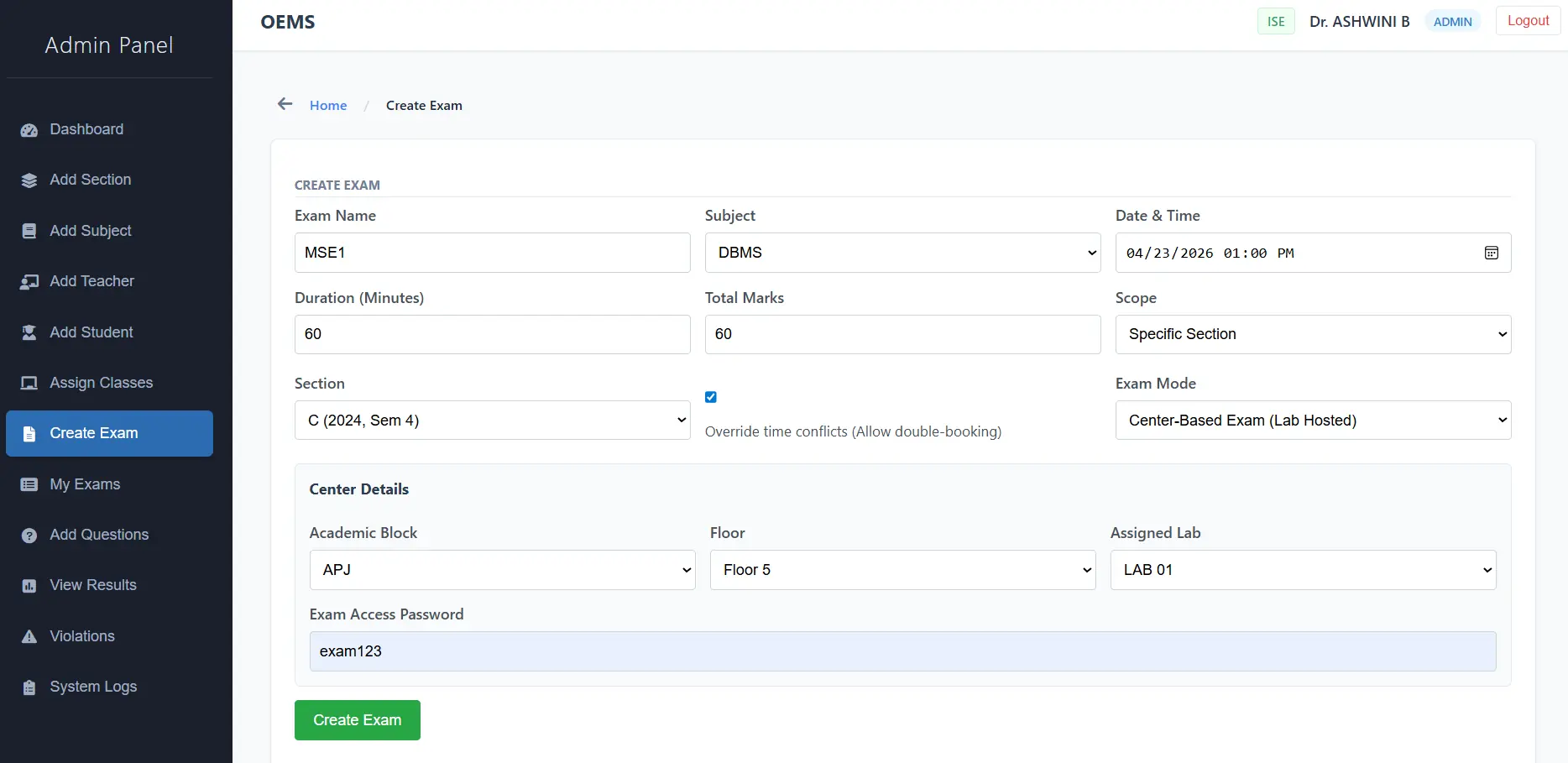The image size is (1568, 763).
Task: Click the Add Student graduate icon
Action: pyautogui.click(x=29, y=332)
